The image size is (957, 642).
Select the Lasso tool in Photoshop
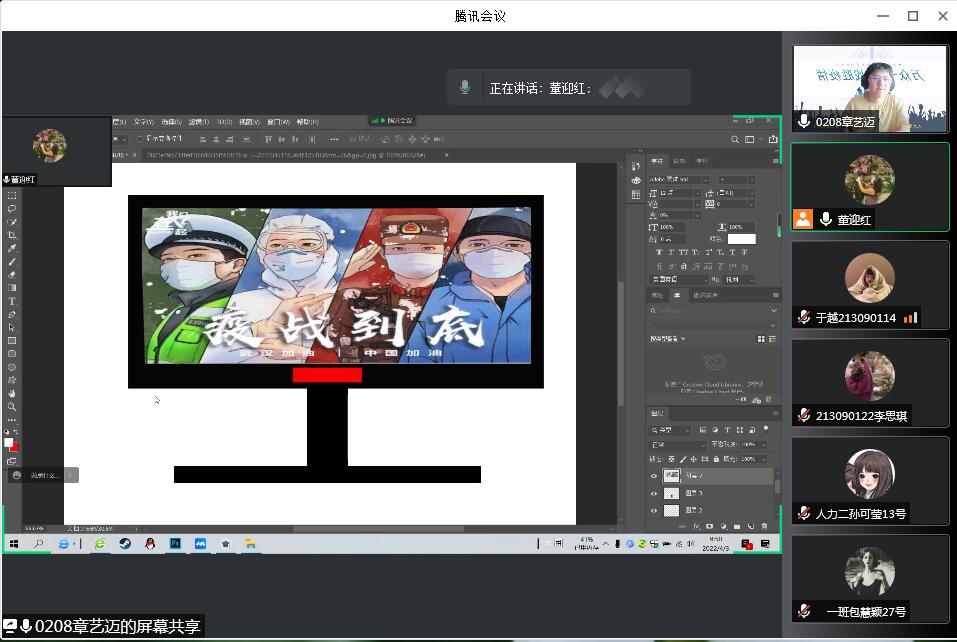pos(12,209)
